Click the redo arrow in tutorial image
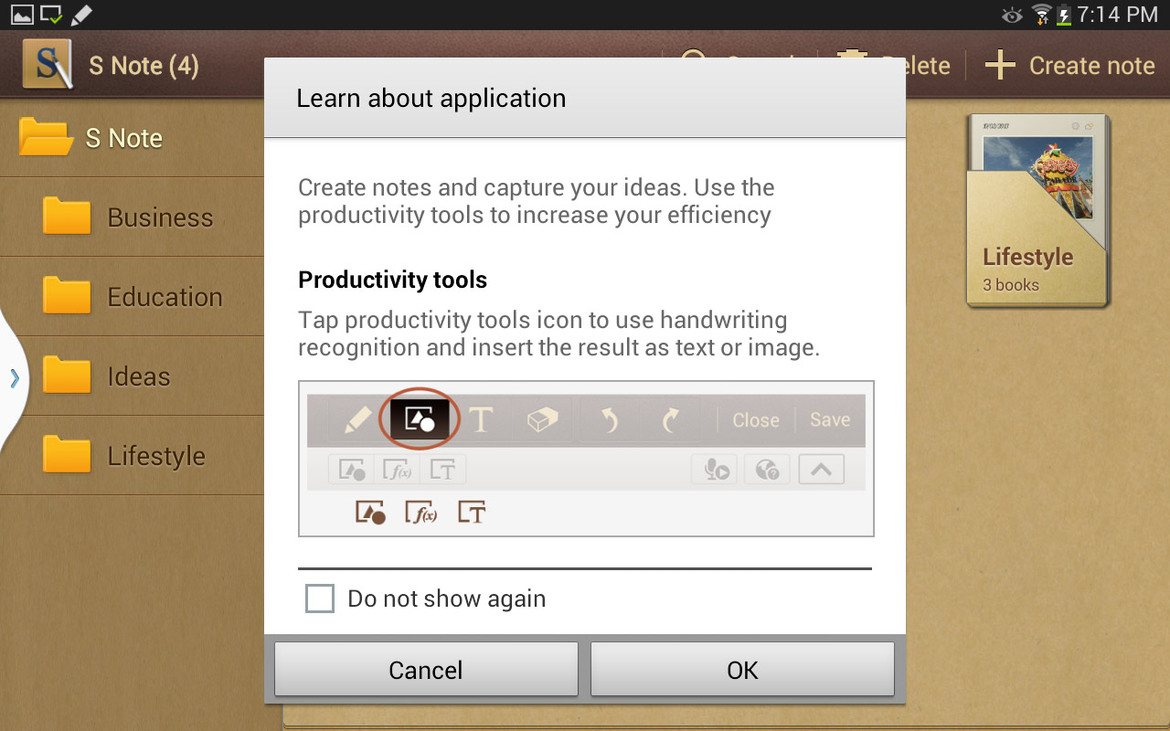 coord(671,420)
